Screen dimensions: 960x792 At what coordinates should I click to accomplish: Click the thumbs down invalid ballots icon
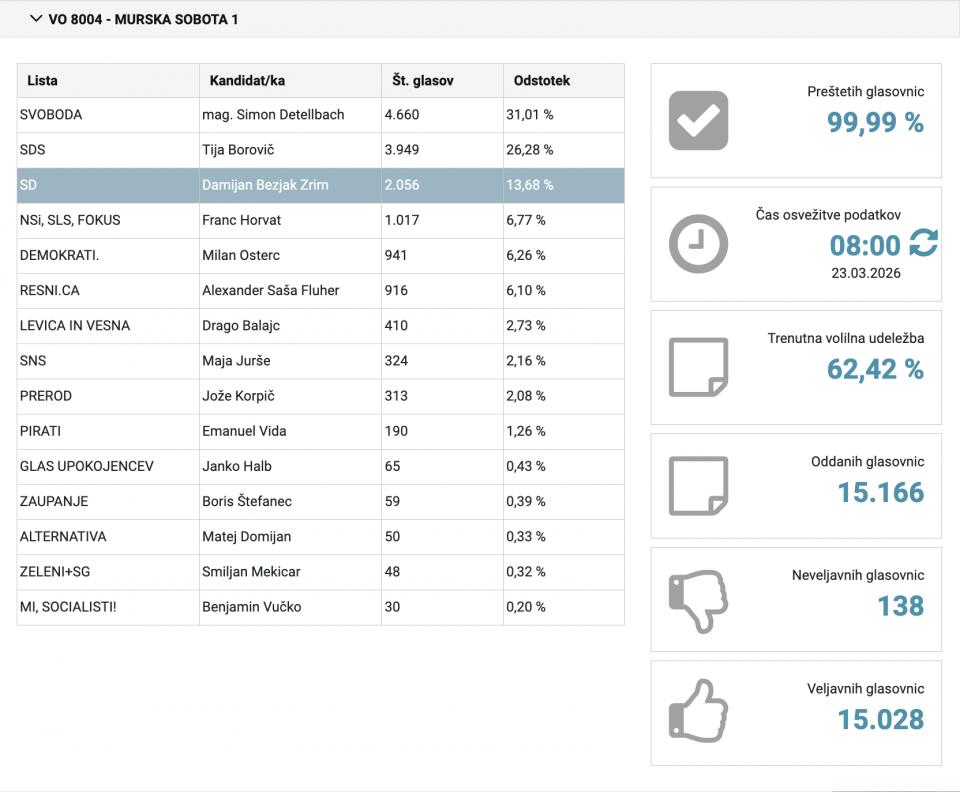tap(698, 600)
